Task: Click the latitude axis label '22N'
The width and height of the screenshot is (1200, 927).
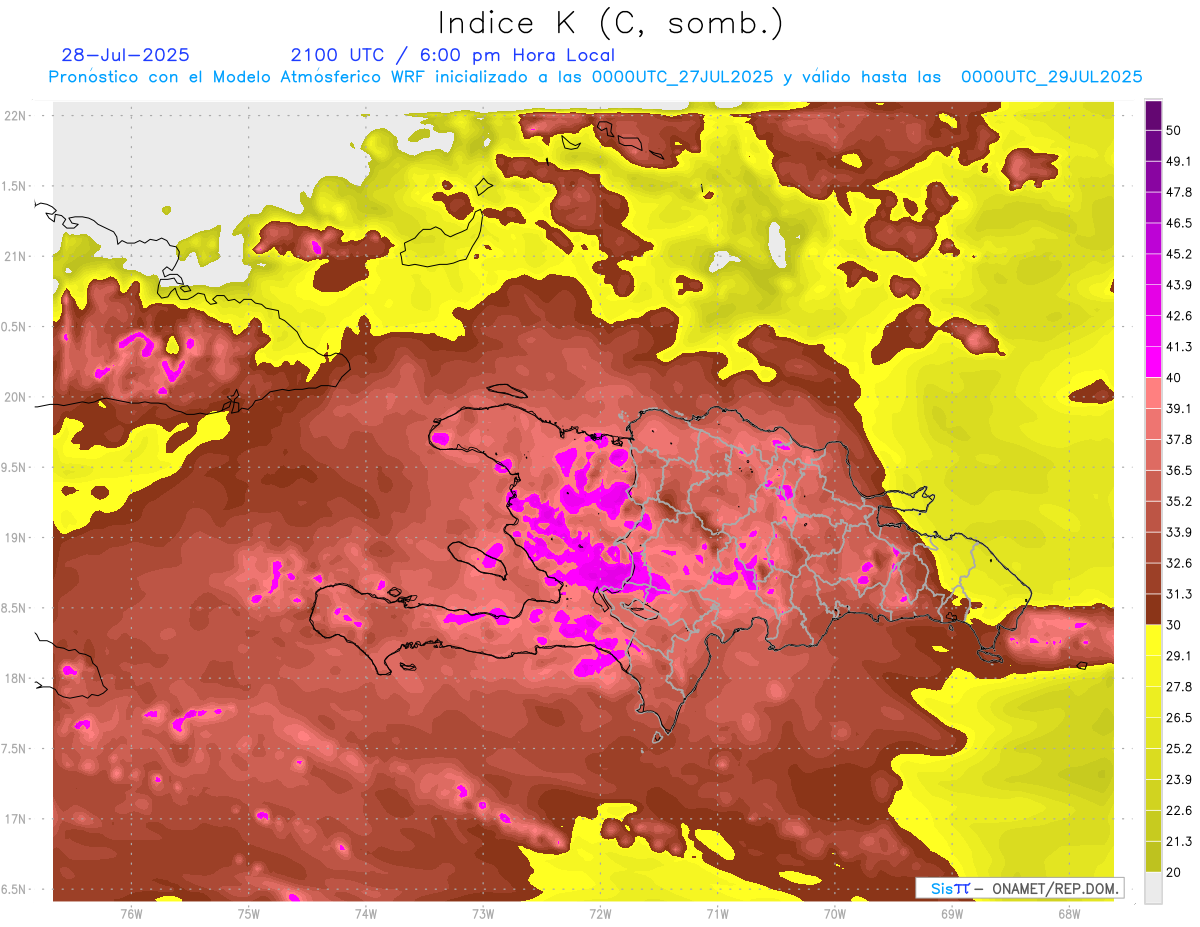Action: pyautogui.click(x=17, y=116)
